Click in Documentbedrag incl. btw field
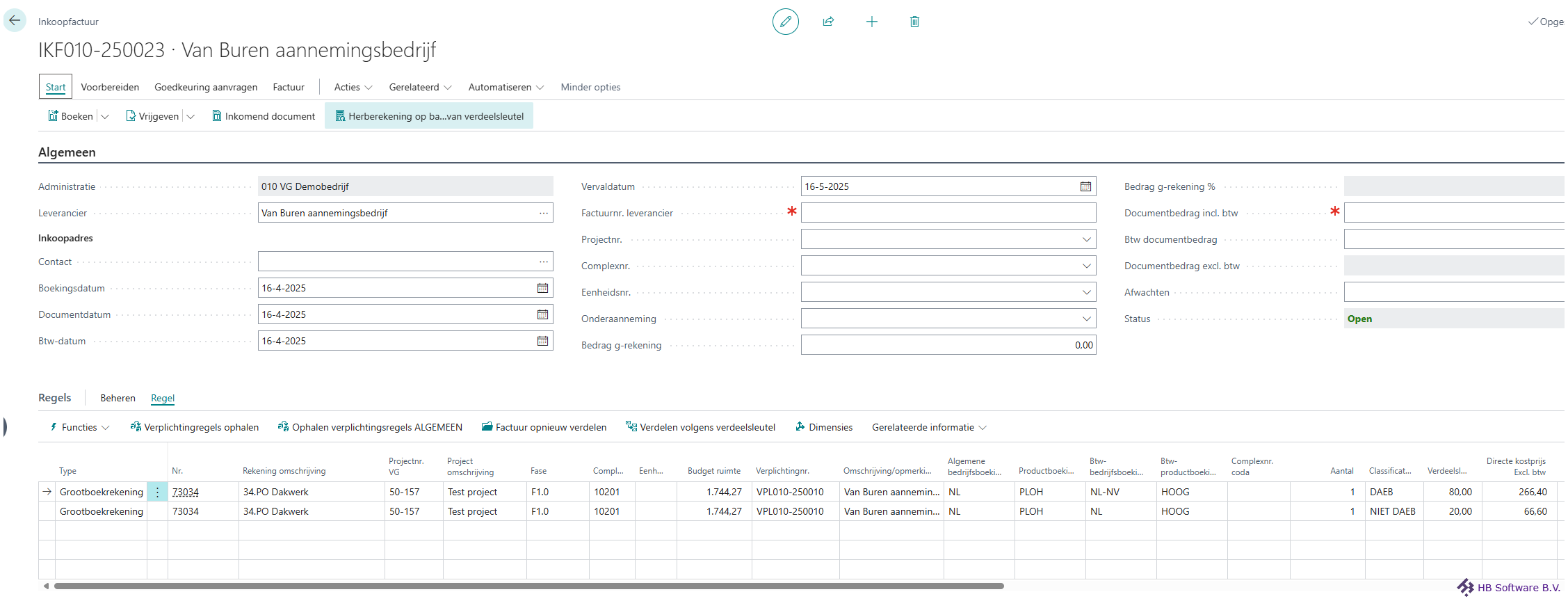This screenshot has width=1568, height=601. coord(1455,213)
